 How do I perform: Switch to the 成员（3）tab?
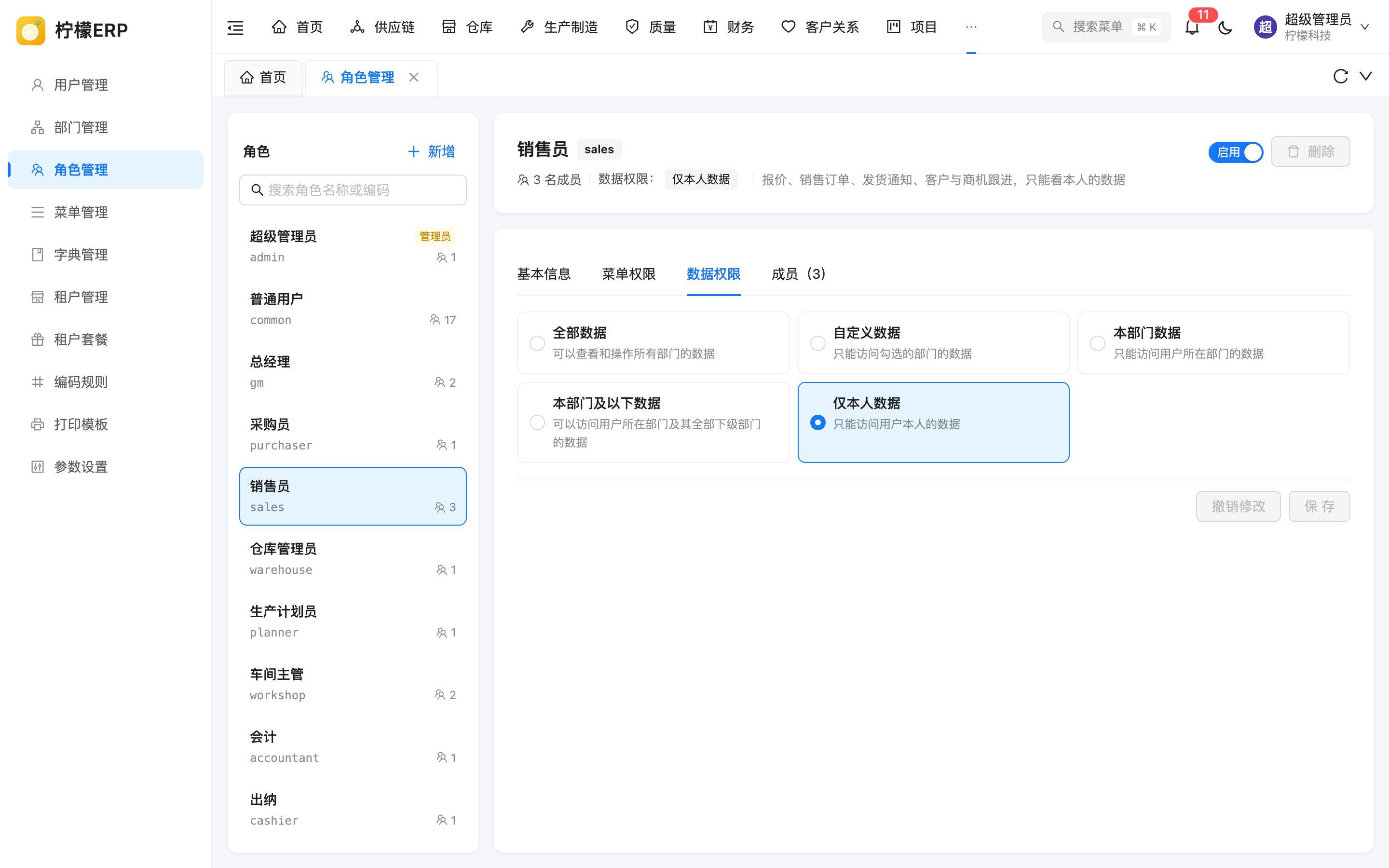pyautogui.click(x=798, y=274)
